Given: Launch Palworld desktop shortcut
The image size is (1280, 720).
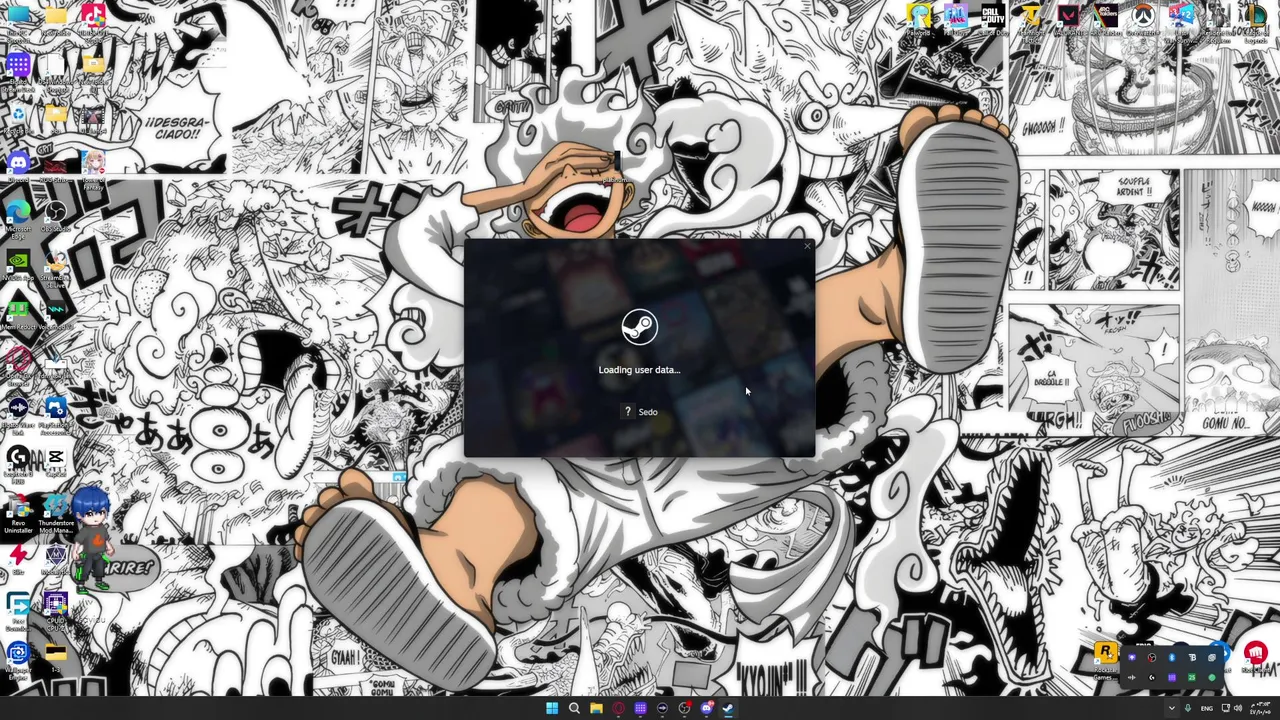Looking at the screenshot, I should click(918, 18).
